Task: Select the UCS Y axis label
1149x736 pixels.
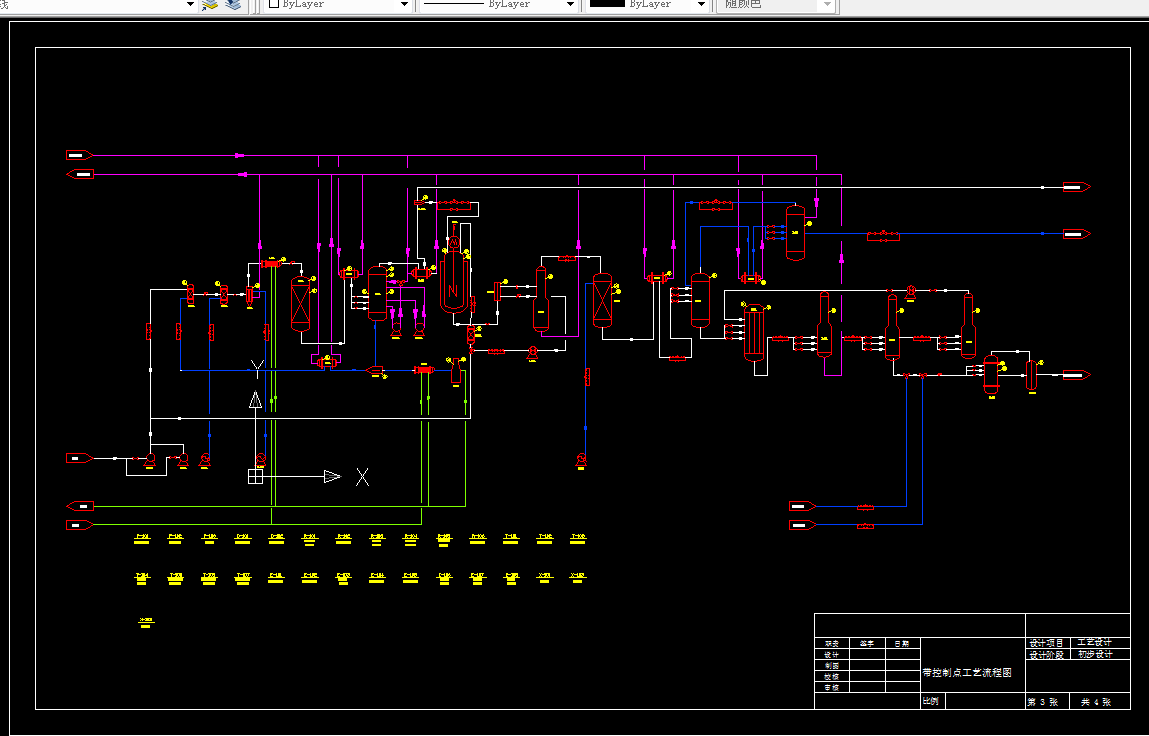Action: (x=256, y=369)
